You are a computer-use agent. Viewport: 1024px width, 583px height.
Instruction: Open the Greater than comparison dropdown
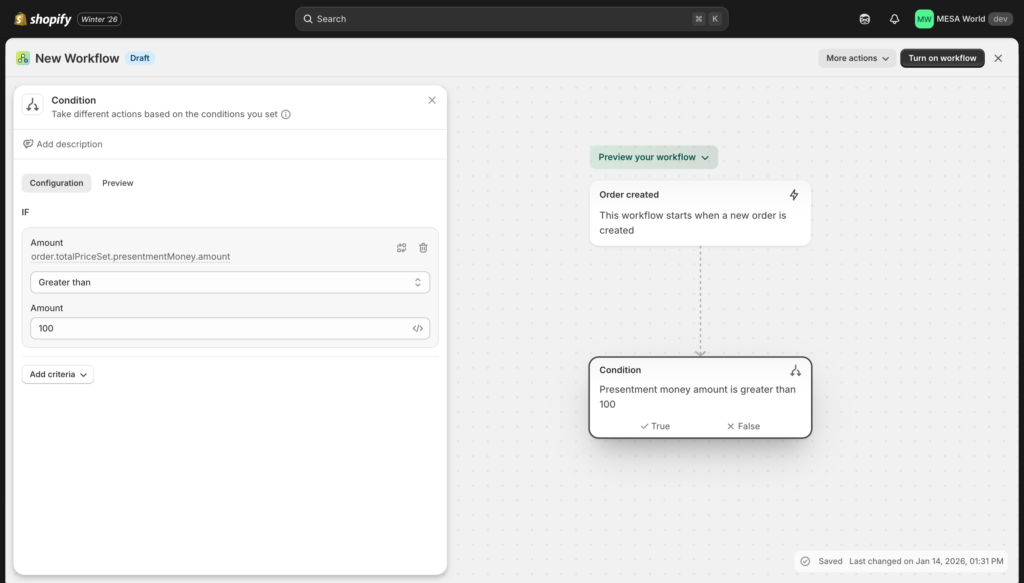(230, 282)
